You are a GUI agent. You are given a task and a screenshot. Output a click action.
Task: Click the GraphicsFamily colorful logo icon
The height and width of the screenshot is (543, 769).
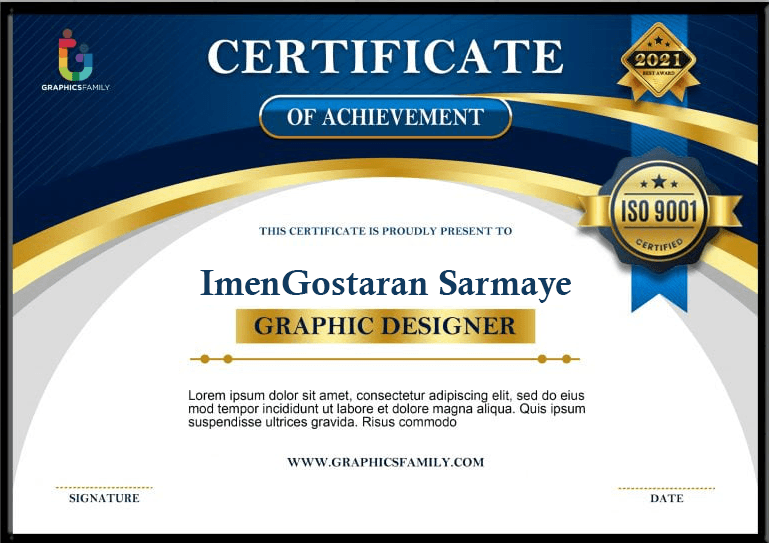[x=76, y=56]
